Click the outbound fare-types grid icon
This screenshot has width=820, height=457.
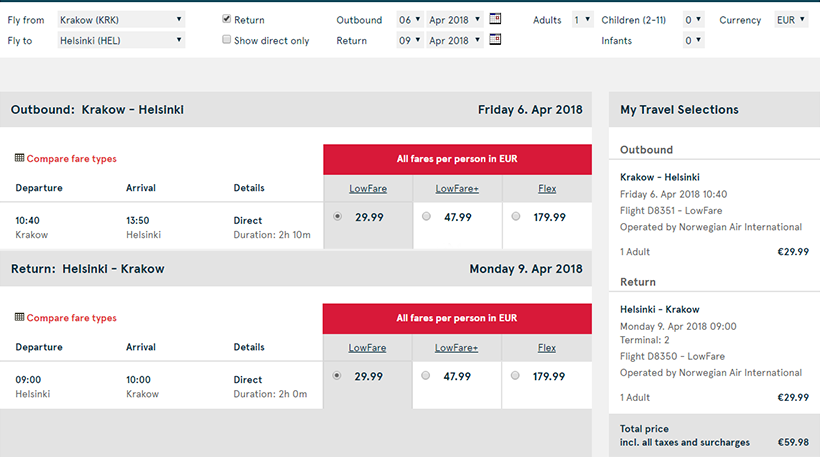[x=19, y=158]
